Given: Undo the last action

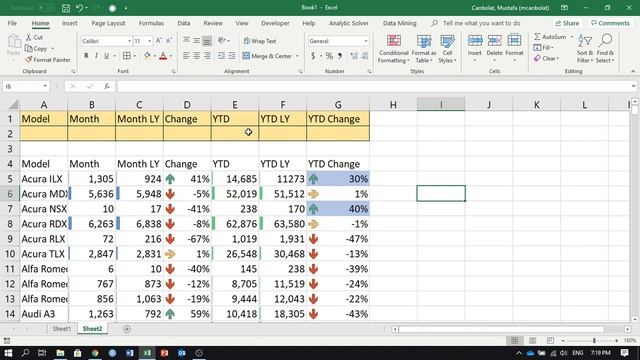Looking at the screenshot, I should pos(80,8).
